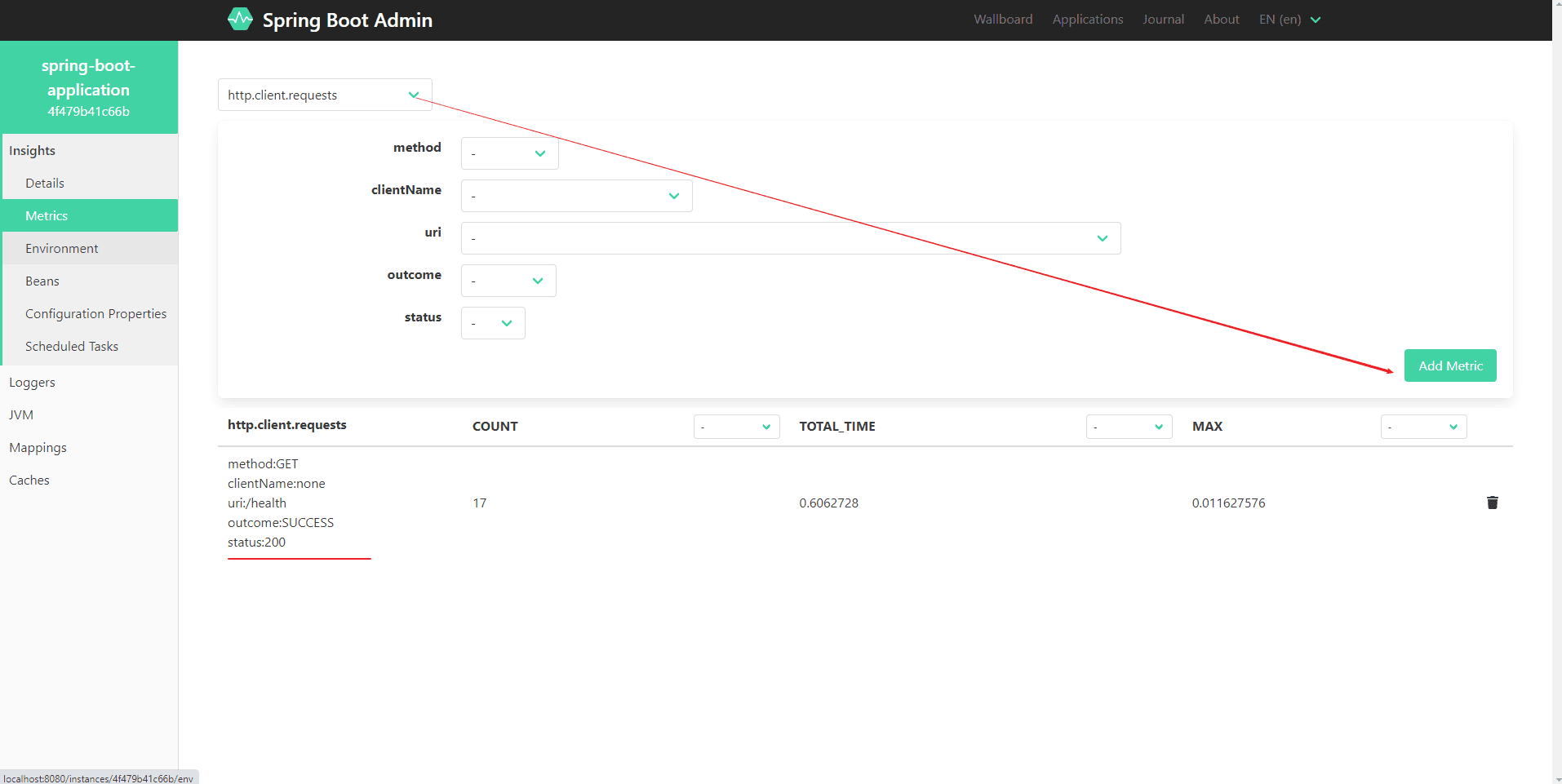Open Wallboard in the top navigation
This screenshot has height=784, width=1562.
coord(1002,20)
